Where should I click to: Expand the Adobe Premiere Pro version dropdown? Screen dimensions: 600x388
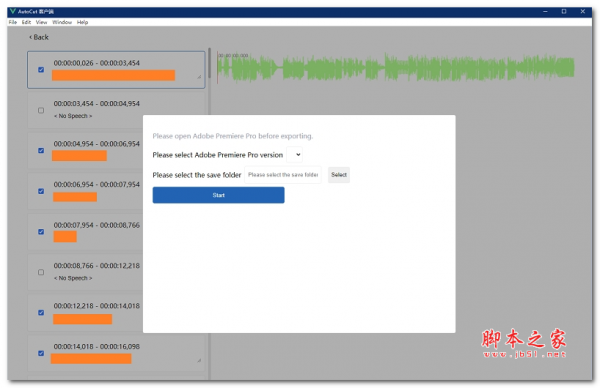(x=294, y=155)
